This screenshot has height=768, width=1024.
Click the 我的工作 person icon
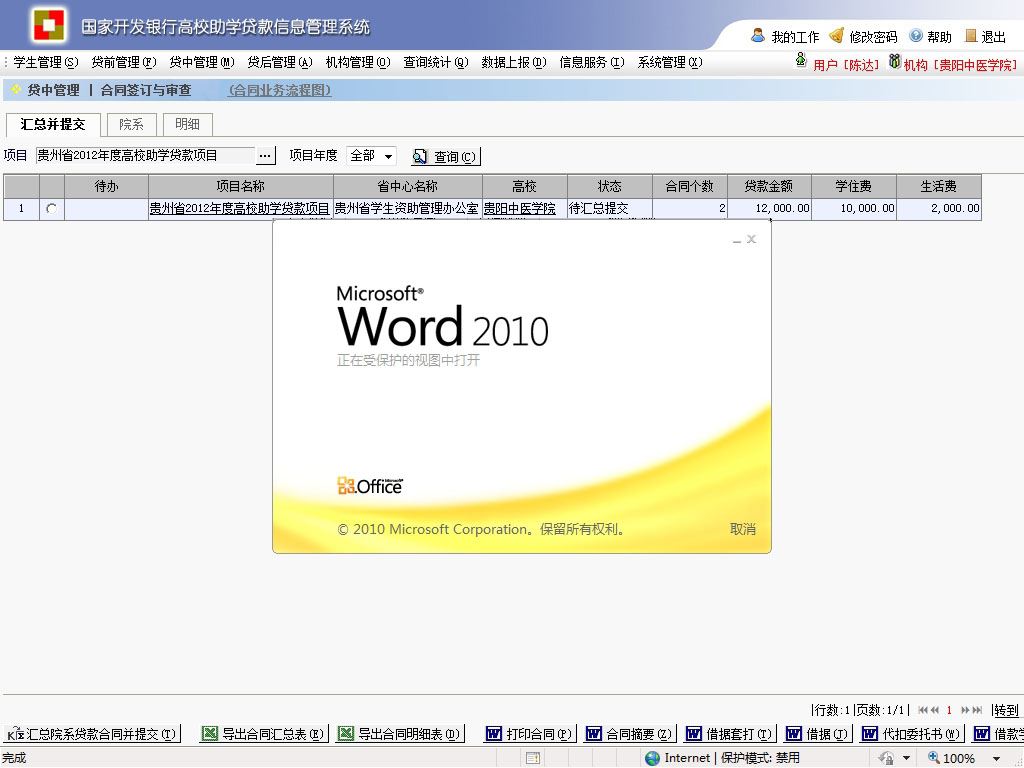(x=758, y=35)
